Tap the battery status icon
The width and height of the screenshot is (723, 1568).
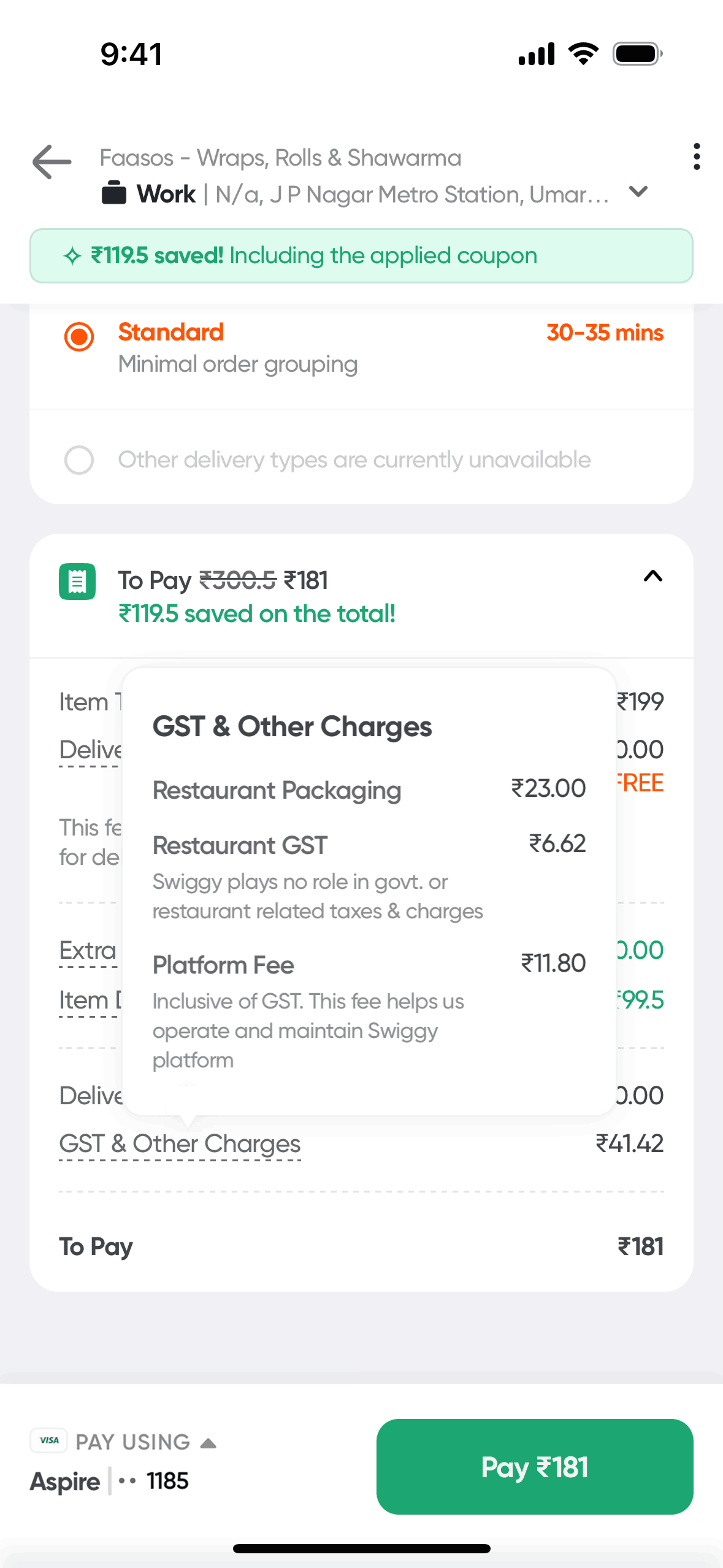click(637, 54)
